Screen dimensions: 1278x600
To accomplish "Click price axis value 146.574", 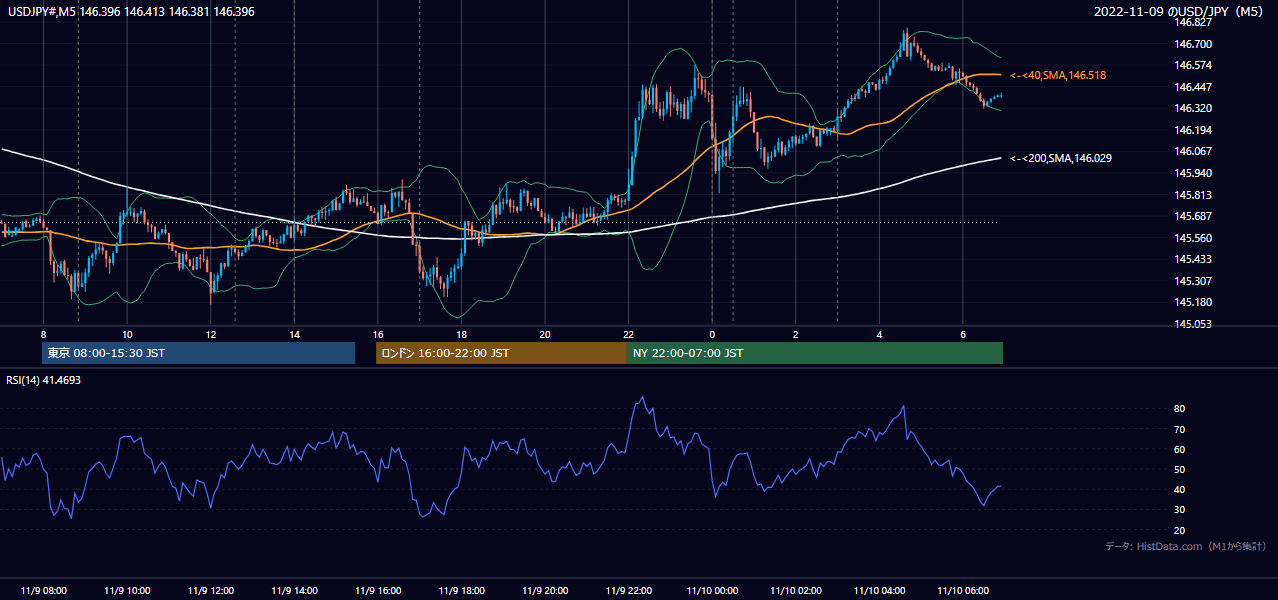I will pos(1194,65).
